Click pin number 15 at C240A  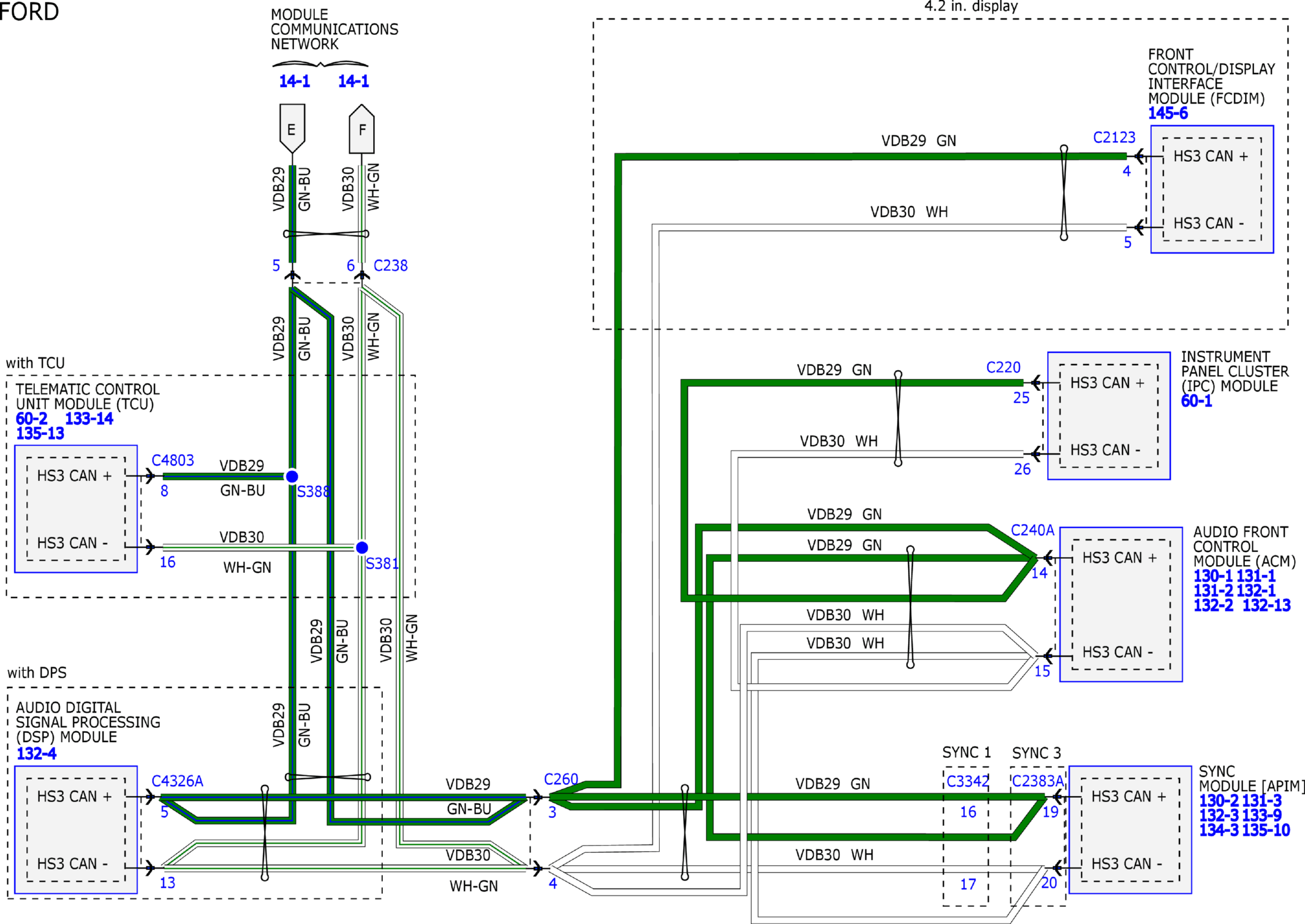click(1042, 672)
